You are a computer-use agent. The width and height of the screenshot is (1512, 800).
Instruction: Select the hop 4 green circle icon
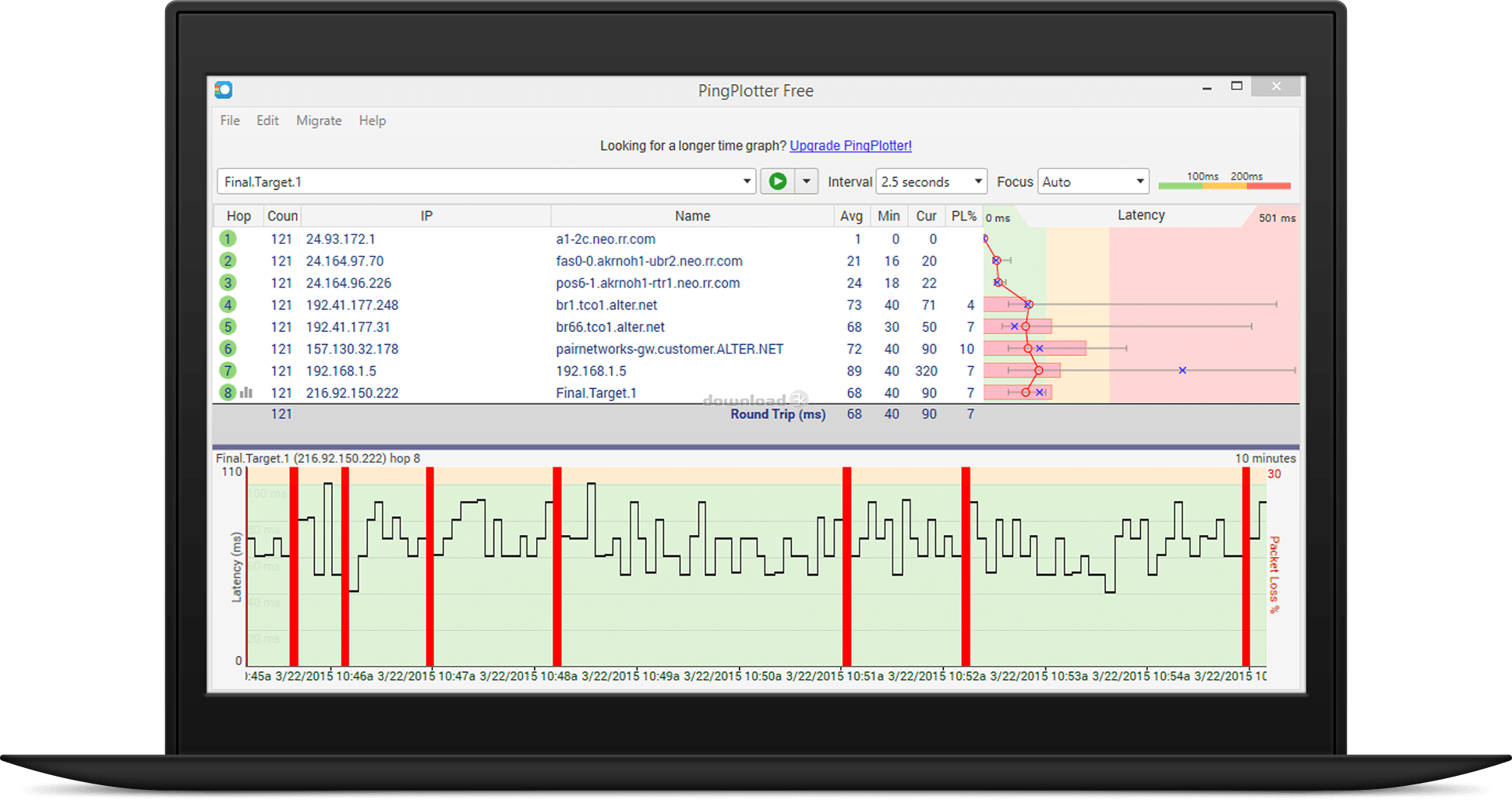[x=228, y=305]
